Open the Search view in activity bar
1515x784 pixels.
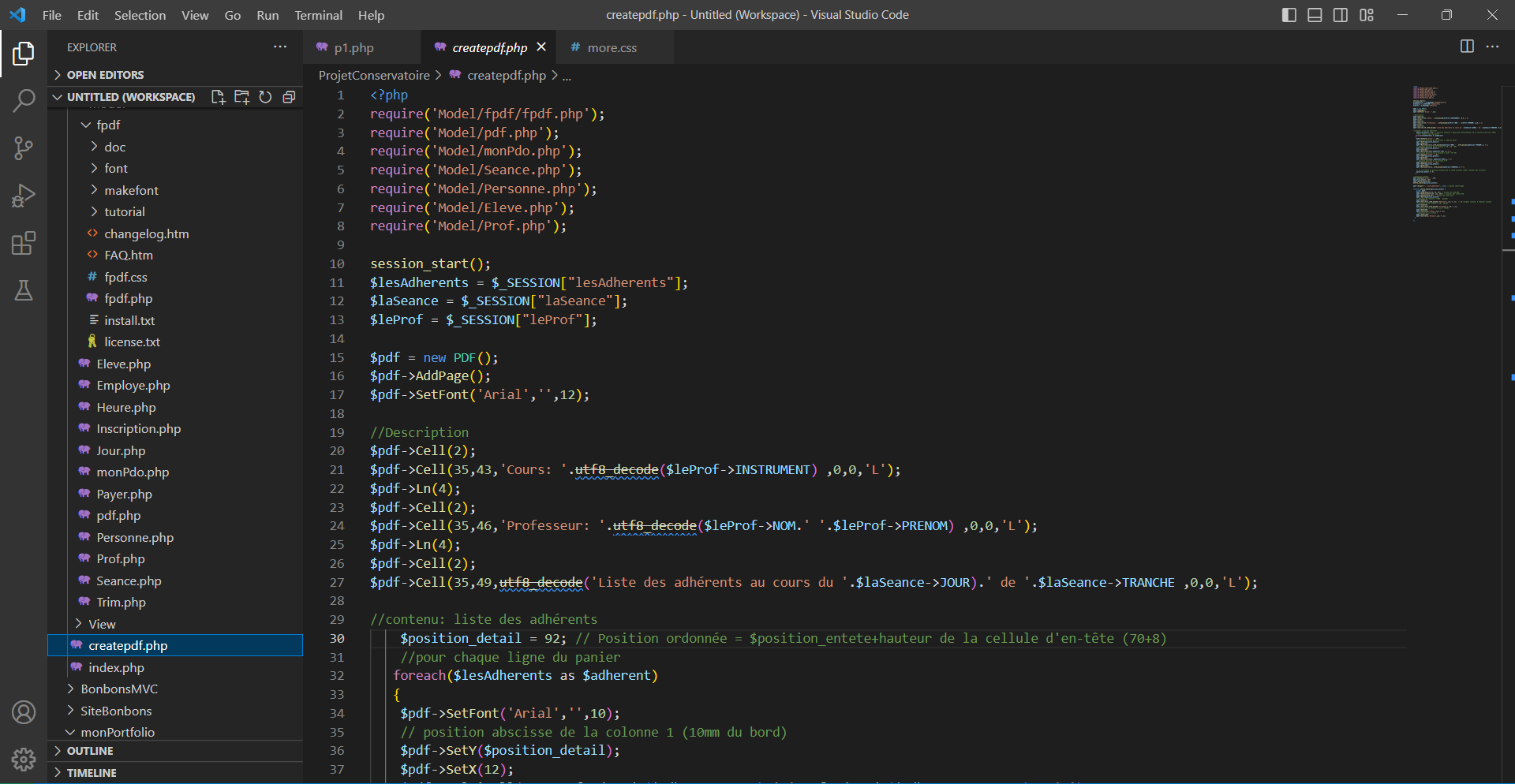click(24, 100)
